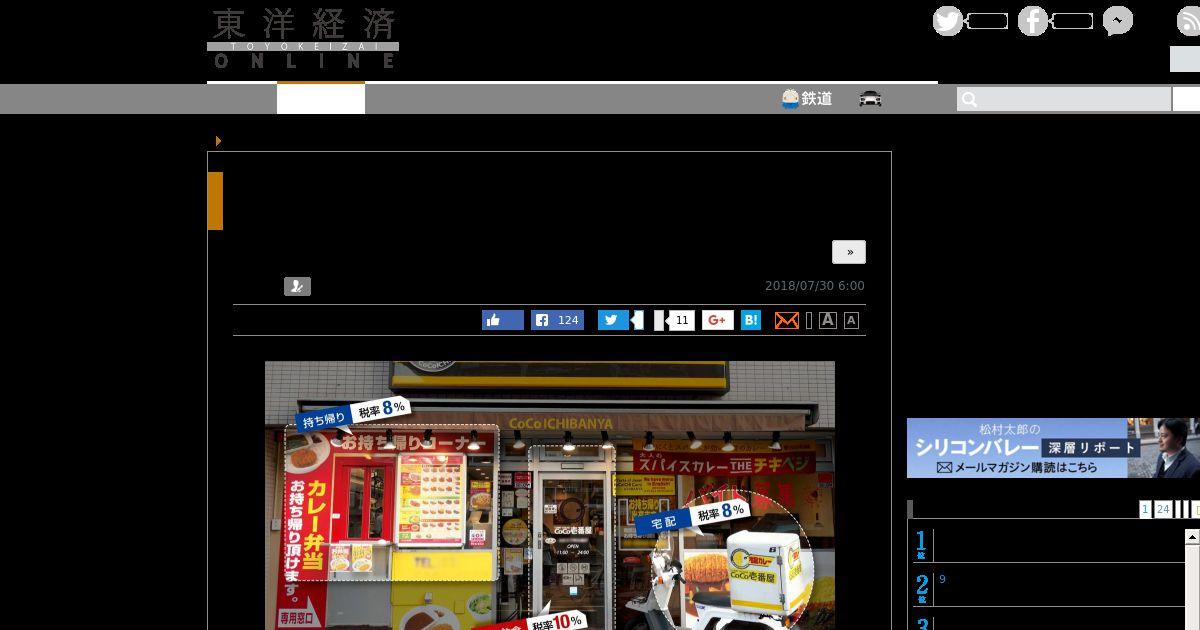Open the rank 1 ranking entry
The image size is (1200, 630).
tap(1050, 545)
